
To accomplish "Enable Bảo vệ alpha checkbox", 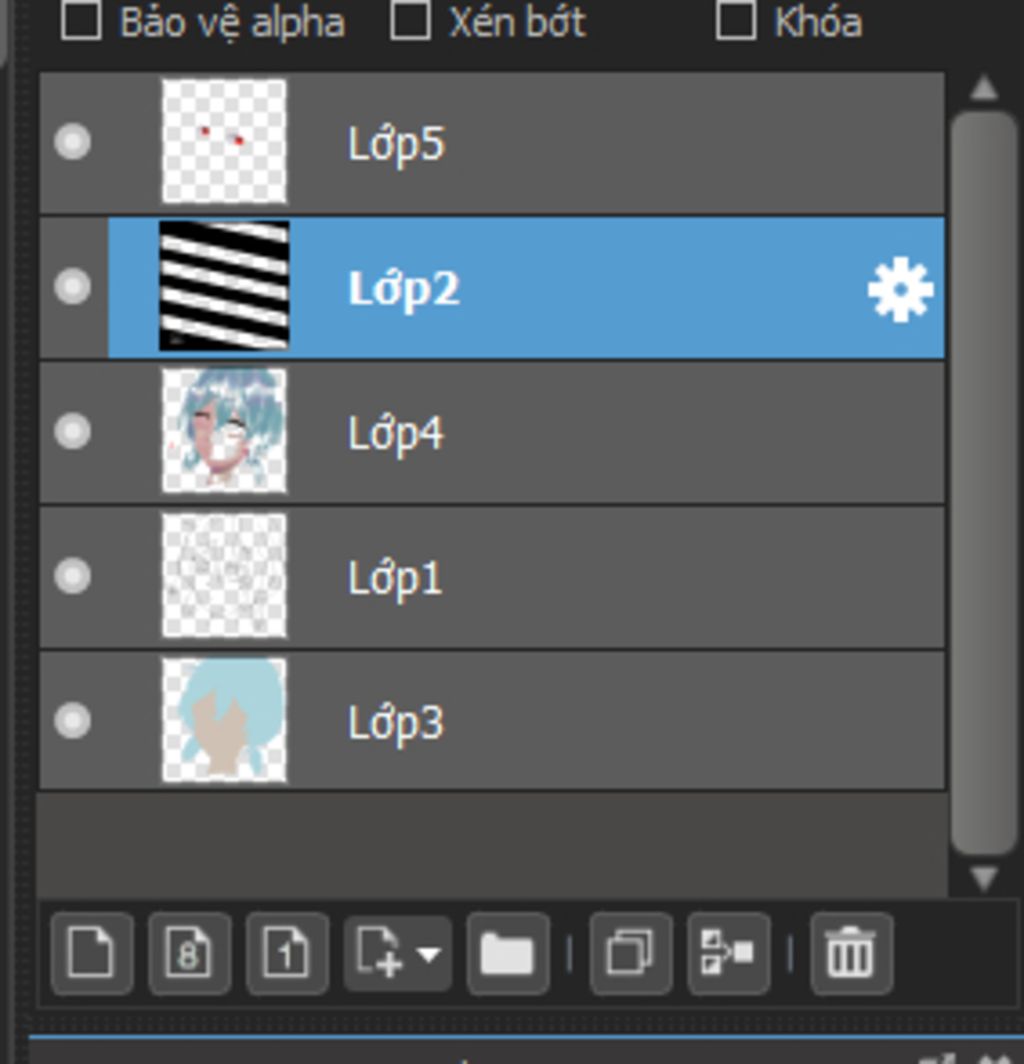I will [81, 22].
